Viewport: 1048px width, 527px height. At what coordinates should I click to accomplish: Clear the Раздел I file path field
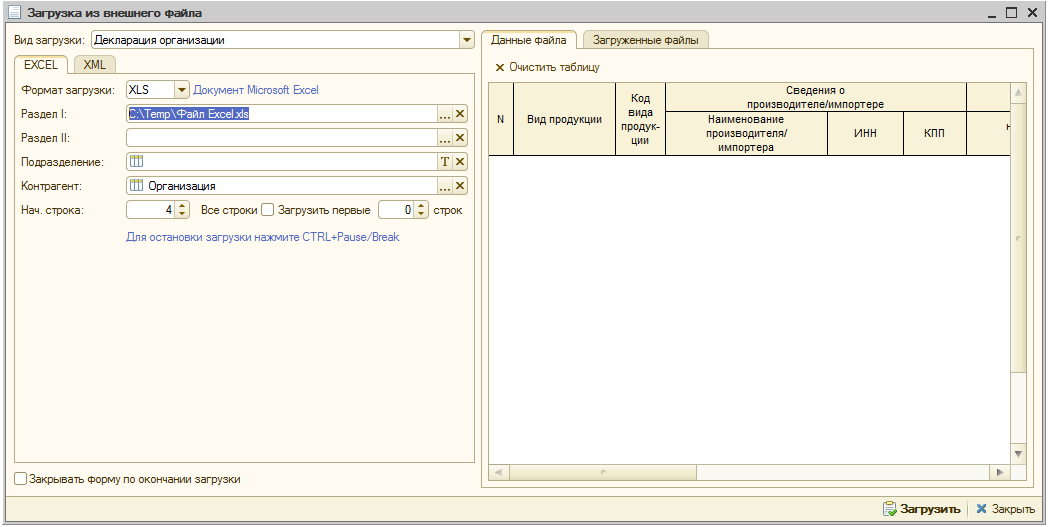point(460,114)
